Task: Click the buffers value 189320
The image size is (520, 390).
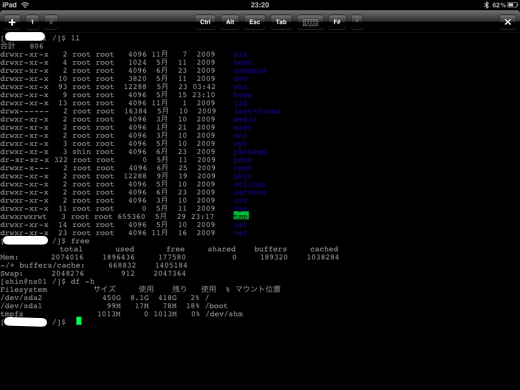Action: pos(274,257)
